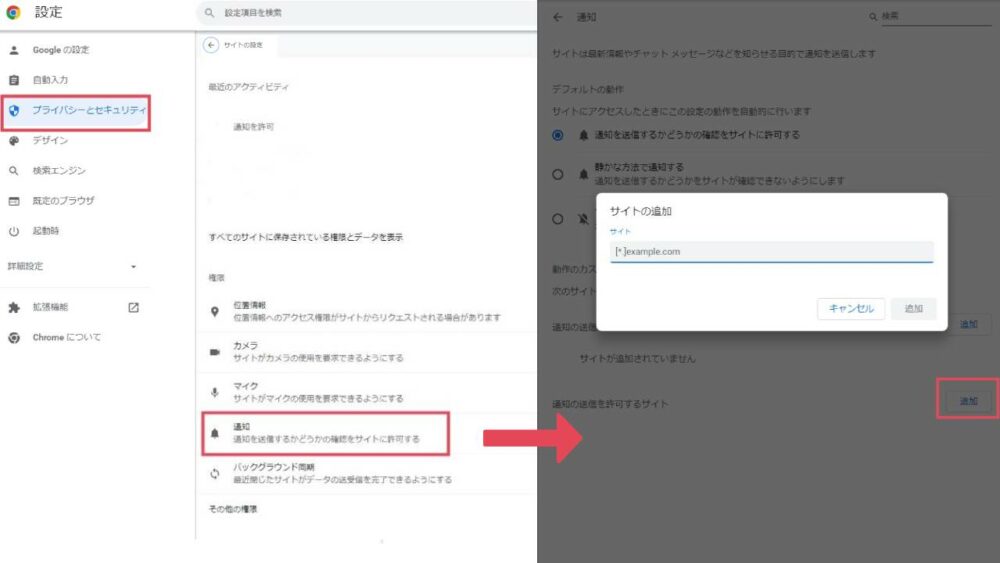Click キャンセル in サイトの追加 dialog
This screenshot has width=1000, height=563.
pos(851,309)
